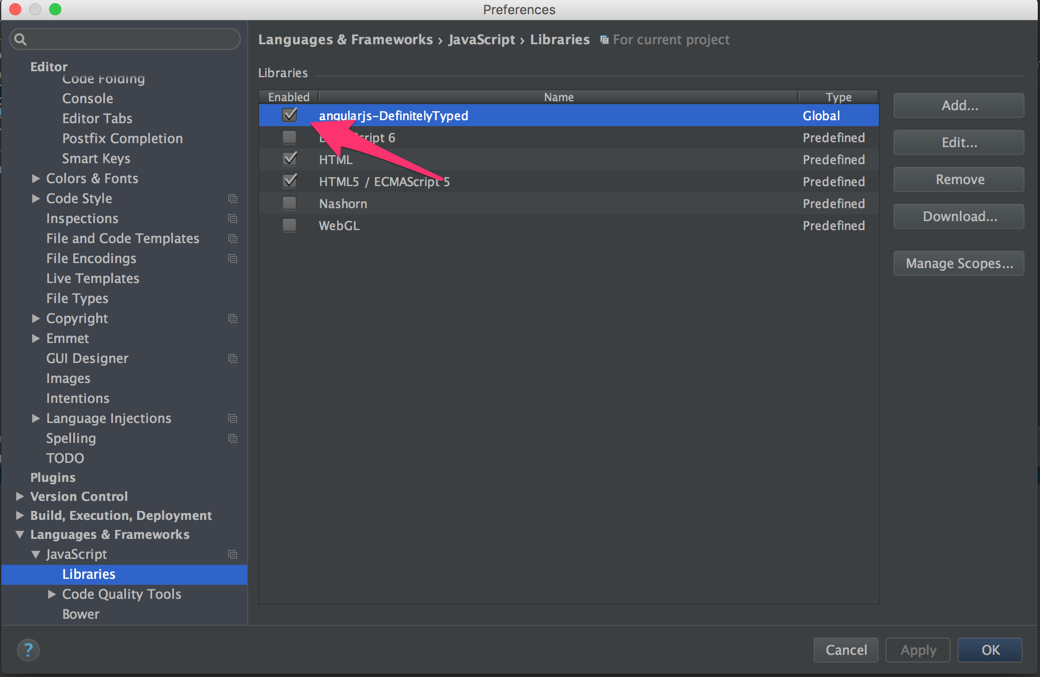Open File Types settings

coord(77,298)
